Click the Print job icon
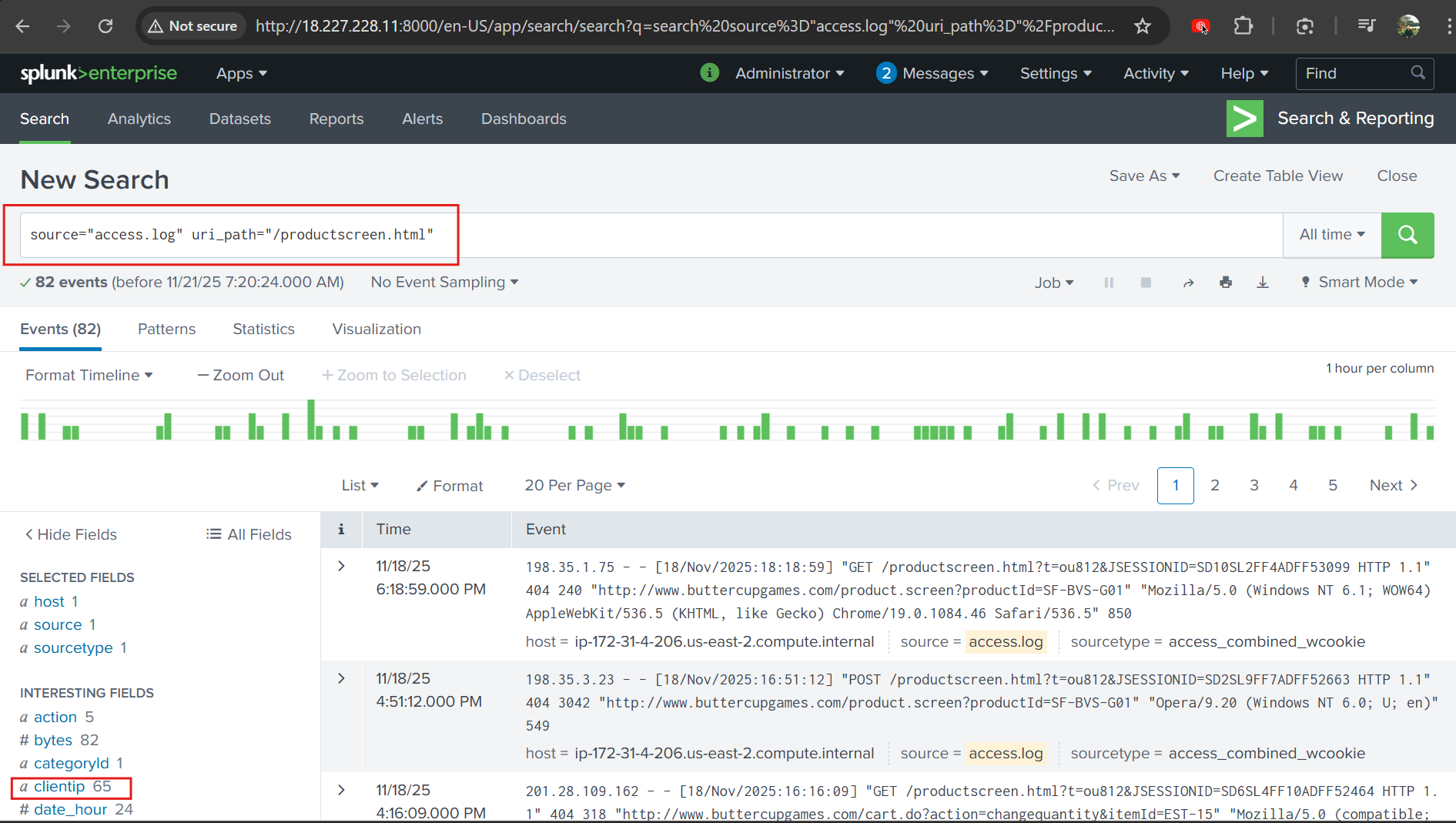The image size is (1456, 823). pos(1225,283)
